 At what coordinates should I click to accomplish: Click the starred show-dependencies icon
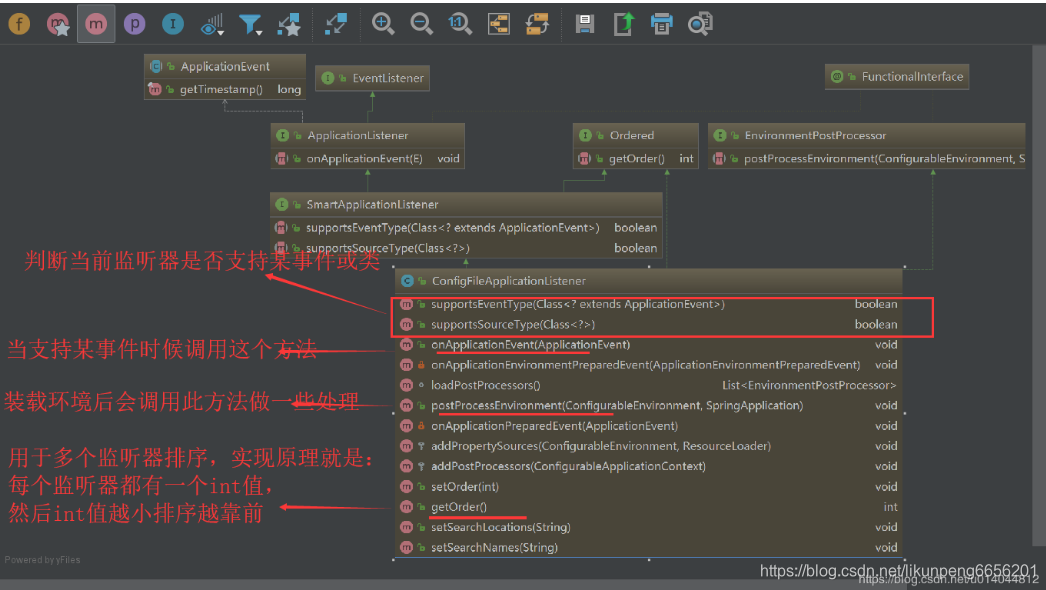pyautogui.click(x=289, y=25)
